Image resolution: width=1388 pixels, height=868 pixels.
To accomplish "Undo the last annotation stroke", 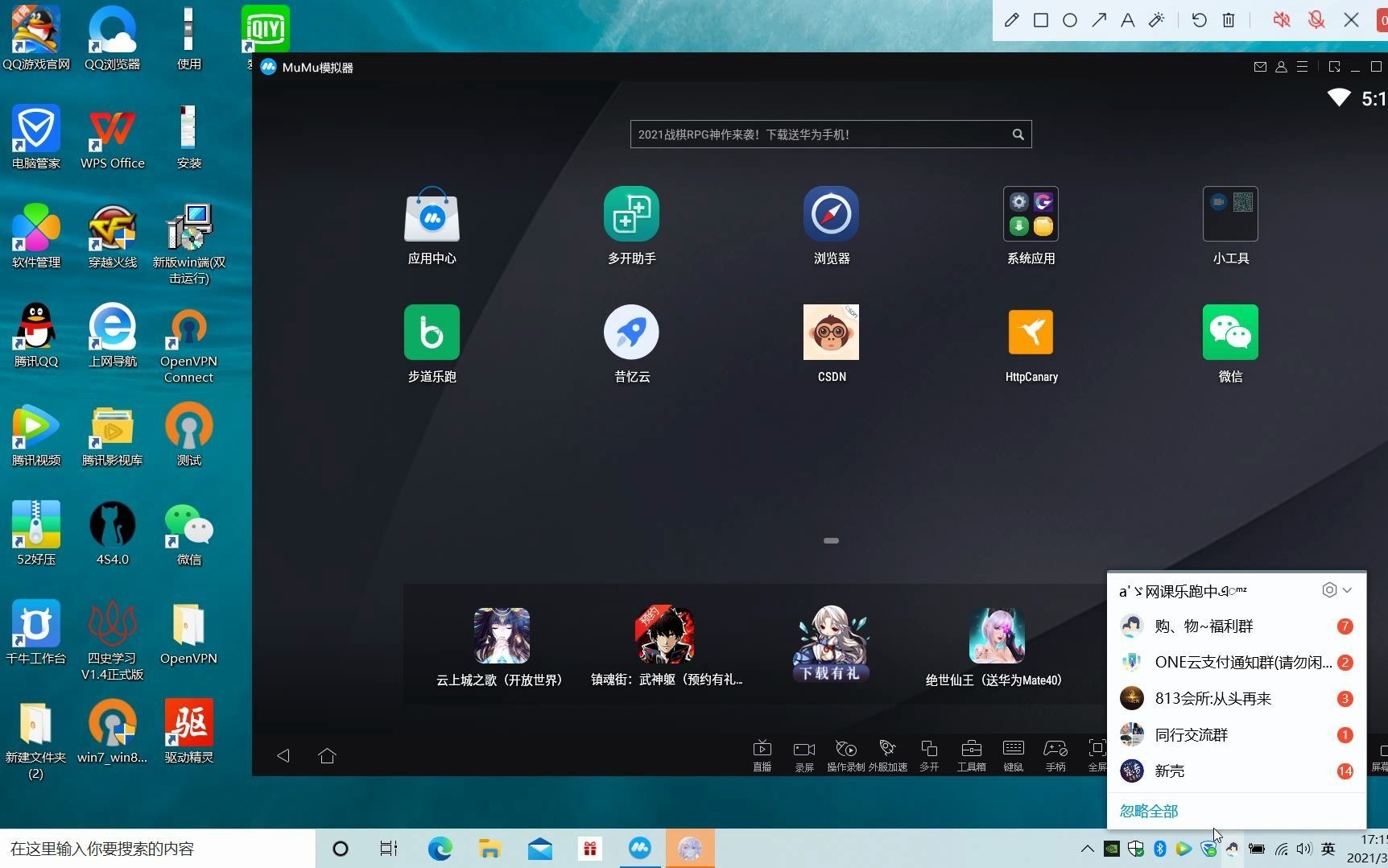I will (x=1199, y=20).
